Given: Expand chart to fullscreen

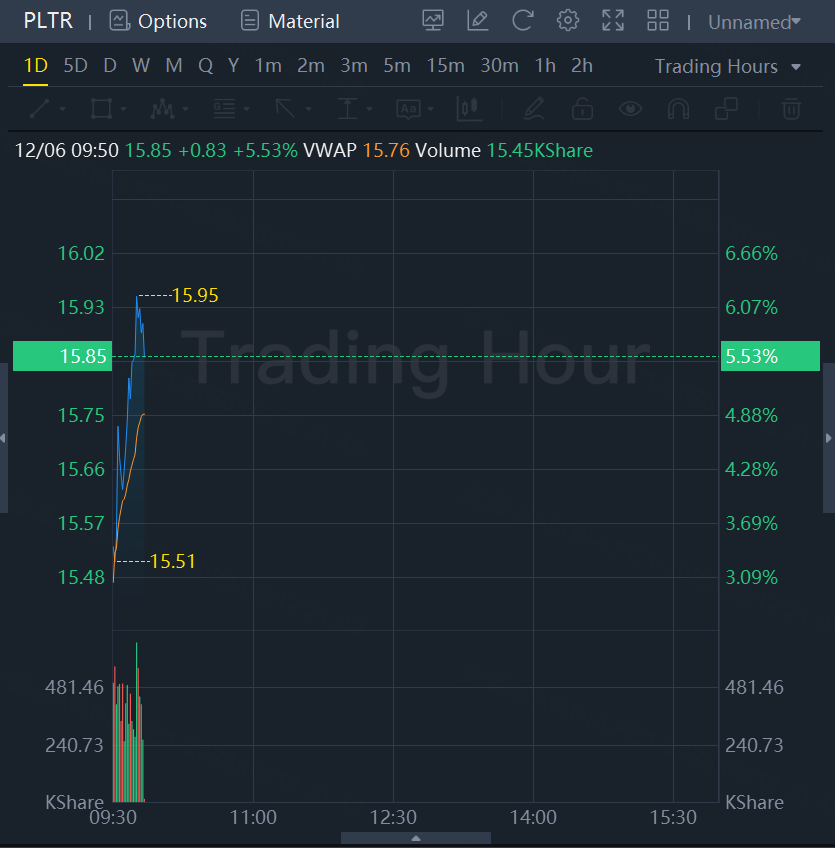Looking at the screenshot, I should pyautogui.click(x=613, y=21).
